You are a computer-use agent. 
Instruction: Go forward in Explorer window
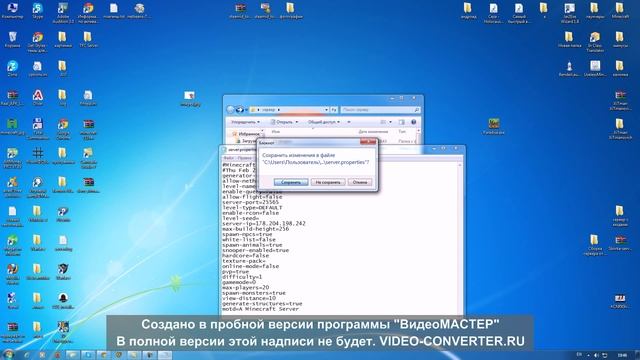[240, 109]
